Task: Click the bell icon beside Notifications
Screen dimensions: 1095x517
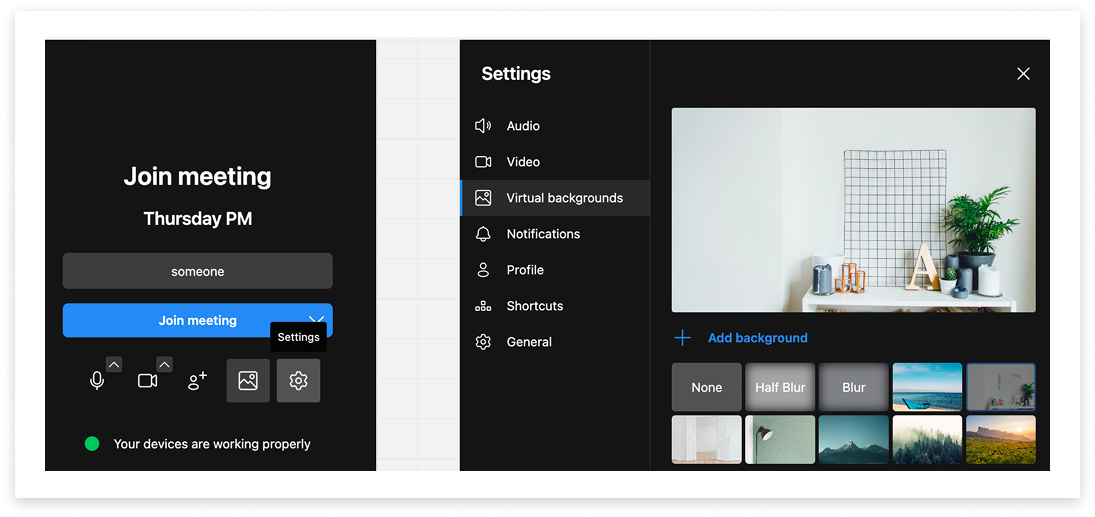Action: [483, 234]
